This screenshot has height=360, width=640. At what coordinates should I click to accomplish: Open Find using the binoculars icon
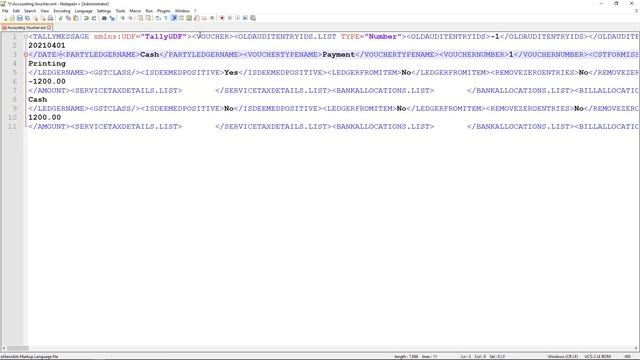coord(104,18)
